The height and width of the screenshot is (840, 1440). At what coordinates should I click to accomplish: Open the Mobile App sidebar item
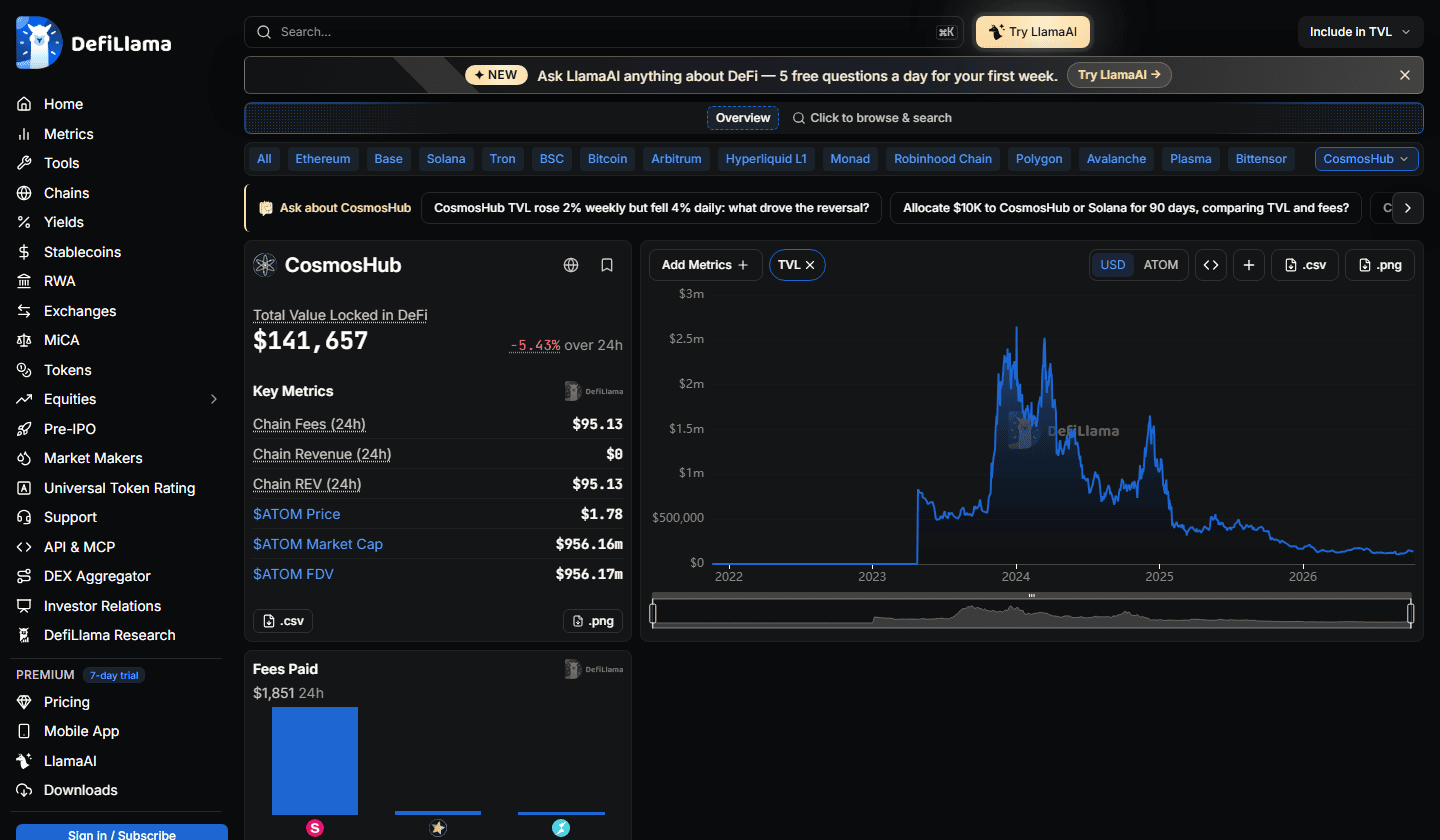(x=81, y=731)
